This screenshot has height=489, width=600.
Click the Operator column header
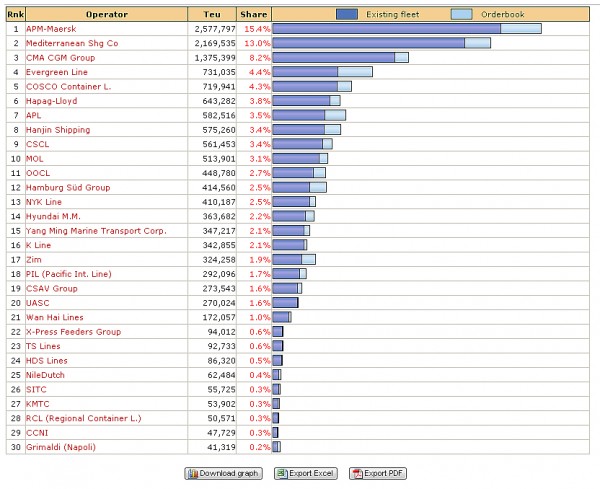tap(106, 14)
